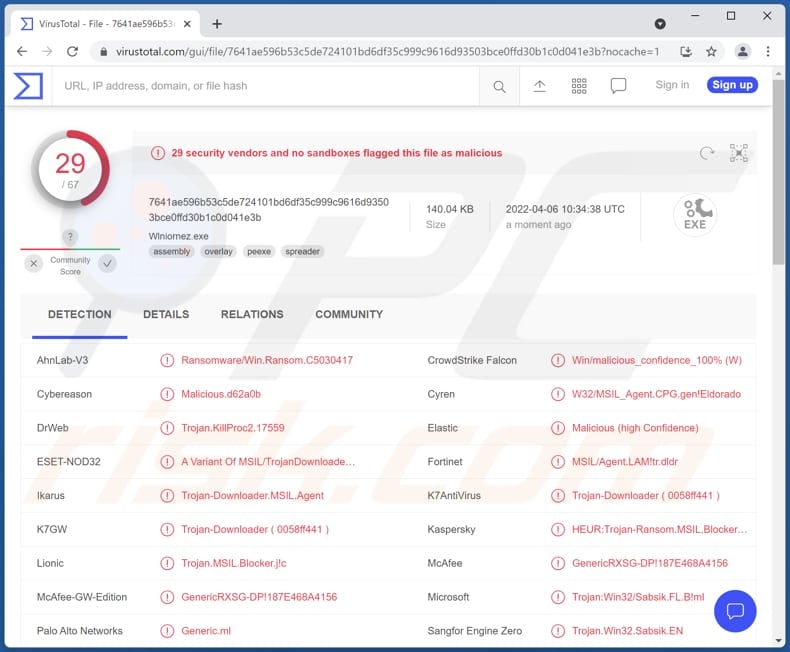Click Trojan.Win32.Sabsik.EN Sangfor result
The width and height of the screenshot is (790, 652).
(x=627, y=630)
